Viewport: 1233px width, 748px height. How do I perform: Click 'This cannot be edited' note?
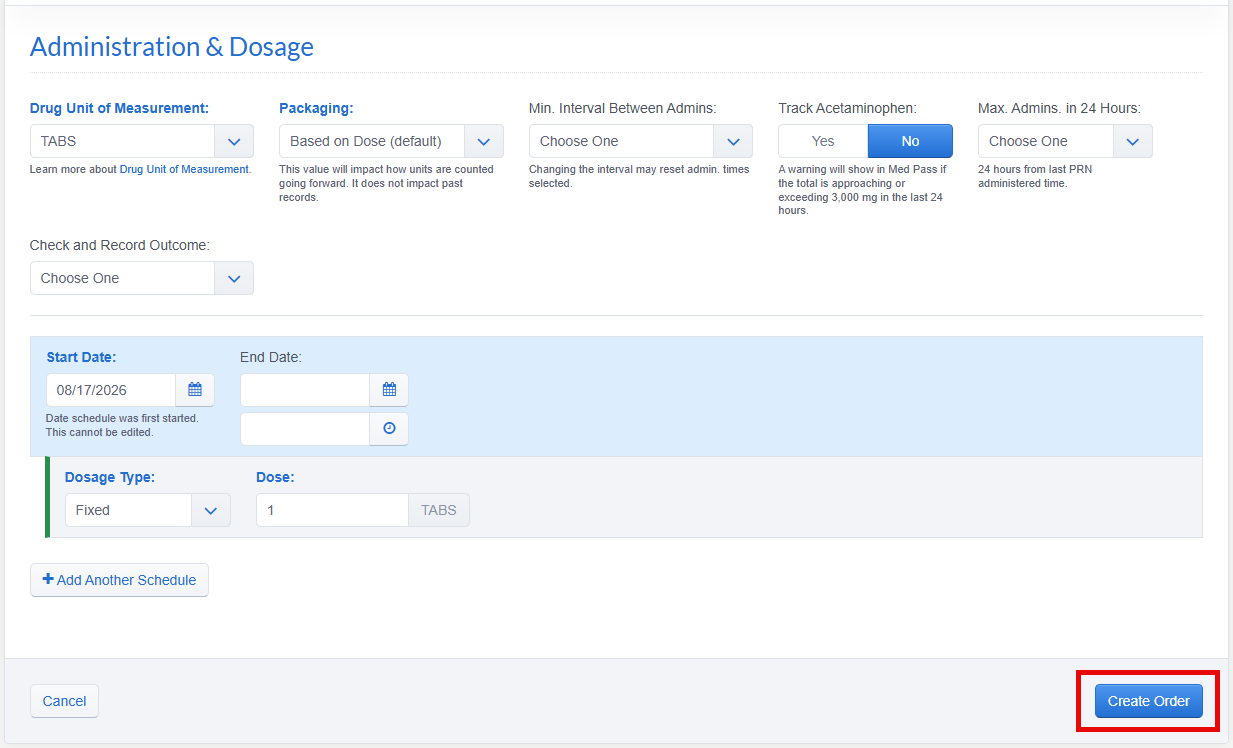tap(100, 432)
